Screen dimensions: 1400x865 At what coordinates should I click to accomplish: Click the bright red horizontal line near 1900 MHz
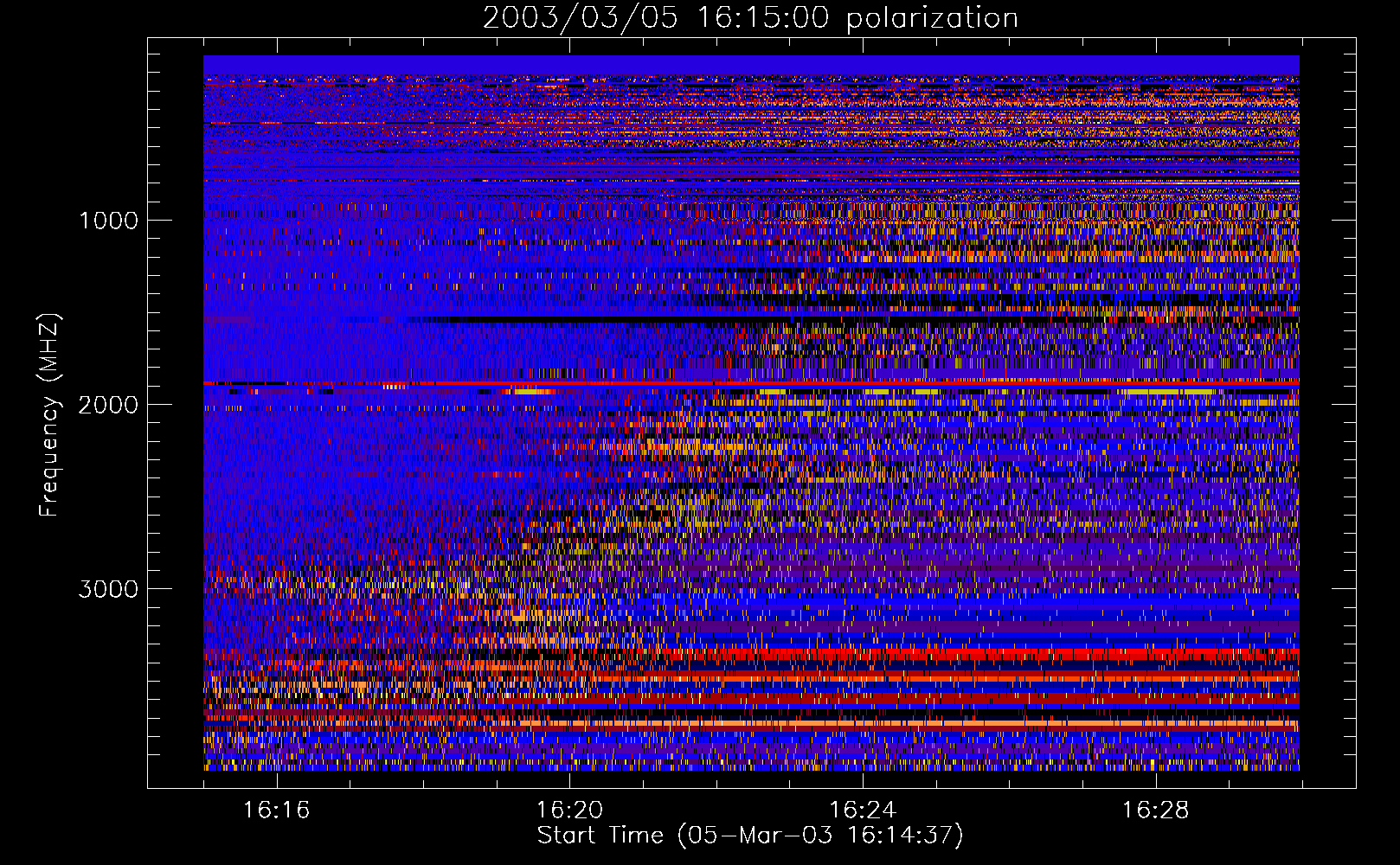(x=751, y=382)
